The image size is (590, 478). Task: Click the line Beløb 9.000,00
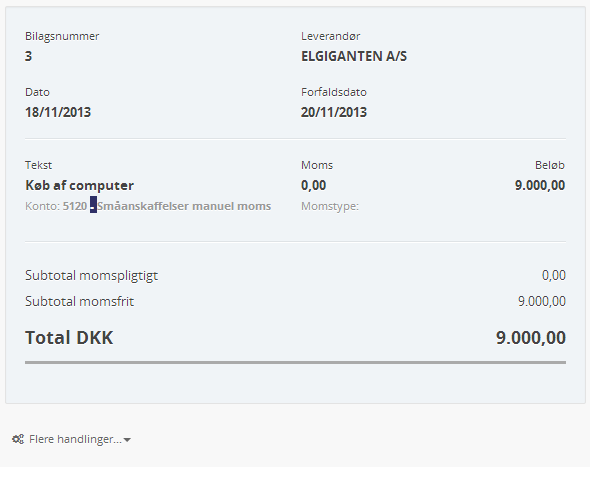540,185
